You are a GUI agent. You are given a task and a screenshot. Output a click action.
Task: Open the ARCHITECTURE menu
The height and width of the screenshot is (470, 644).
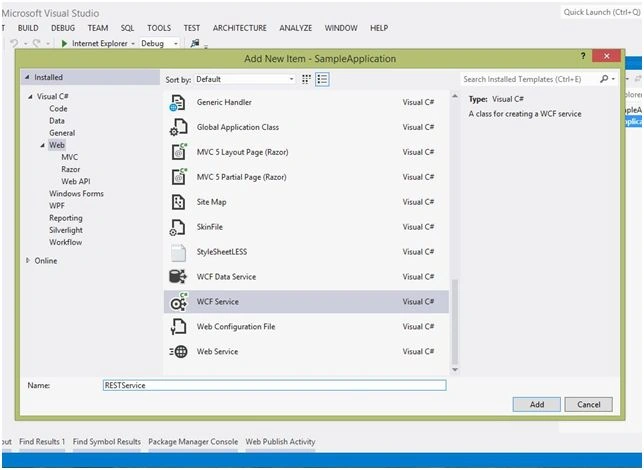[239, 28]
